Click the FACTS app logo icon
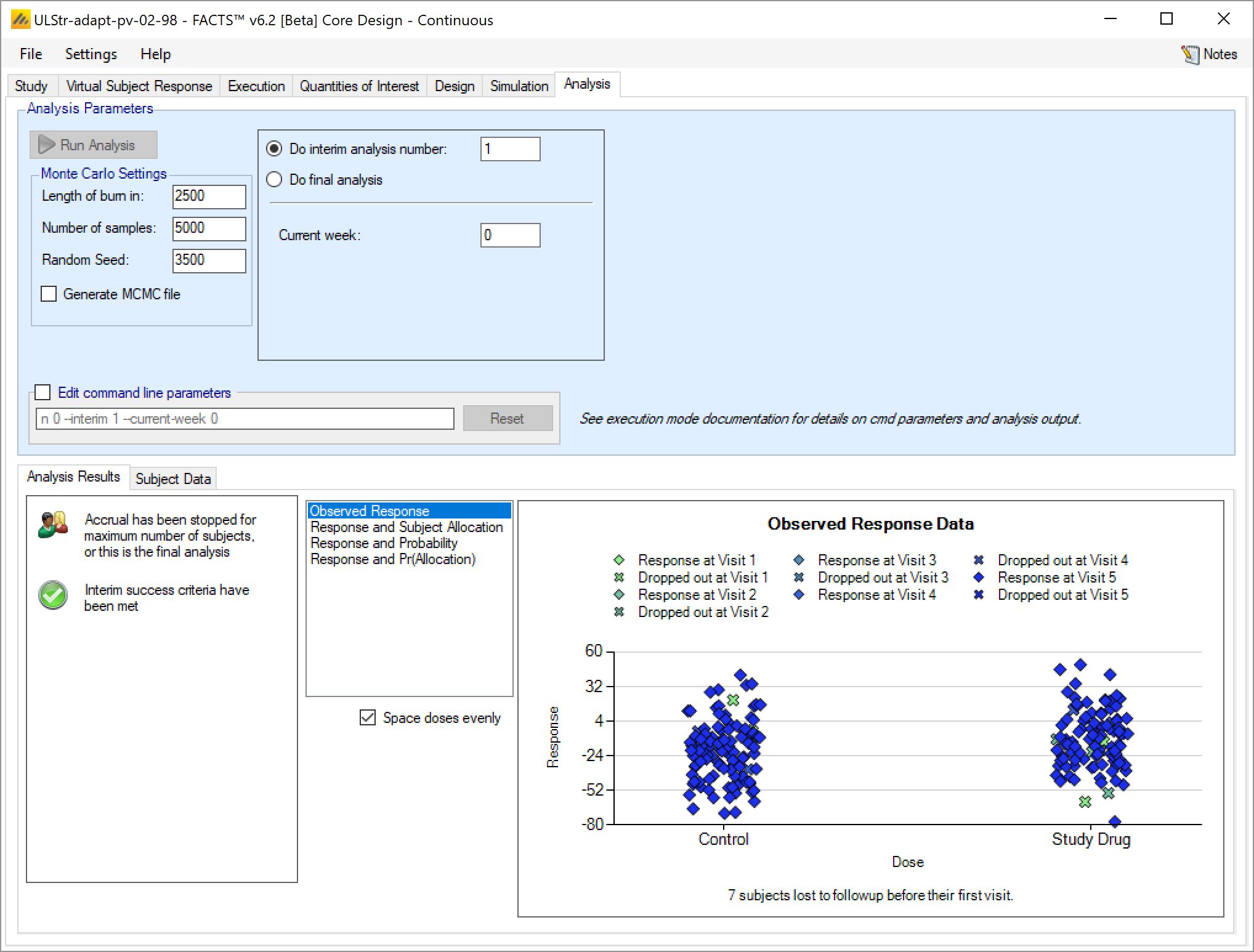This screenshot has height=952, width=1254. (x=20, y=20)
